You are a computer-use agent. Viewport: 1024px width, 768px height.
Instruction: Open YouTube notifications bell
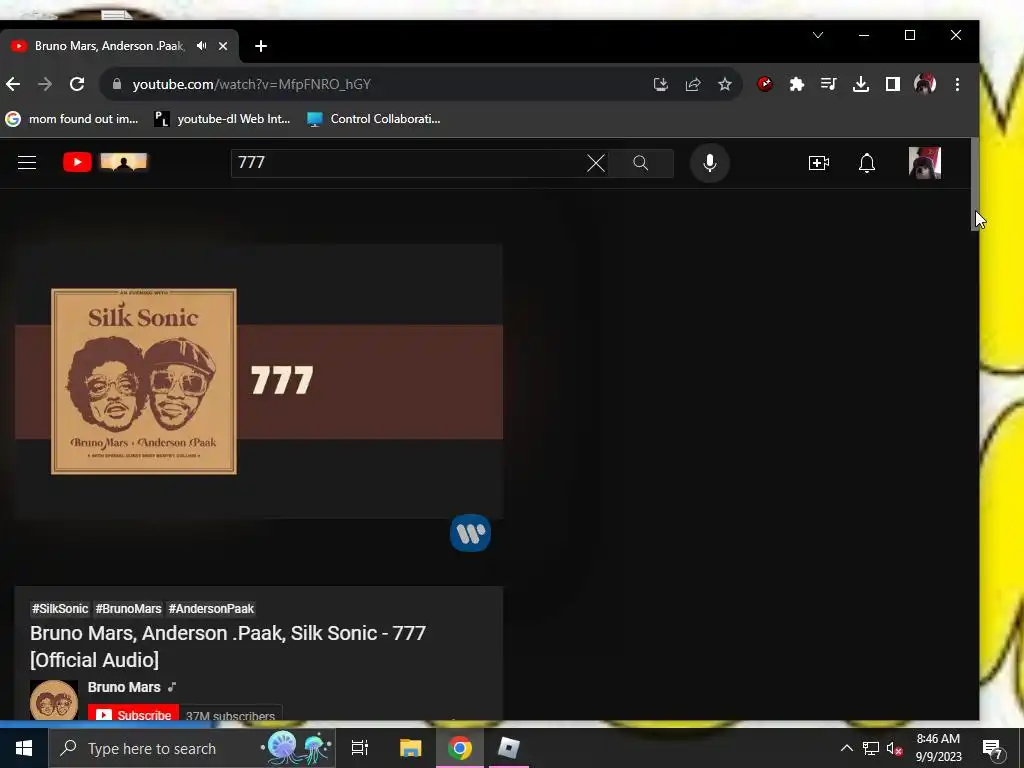pos(867,163)
